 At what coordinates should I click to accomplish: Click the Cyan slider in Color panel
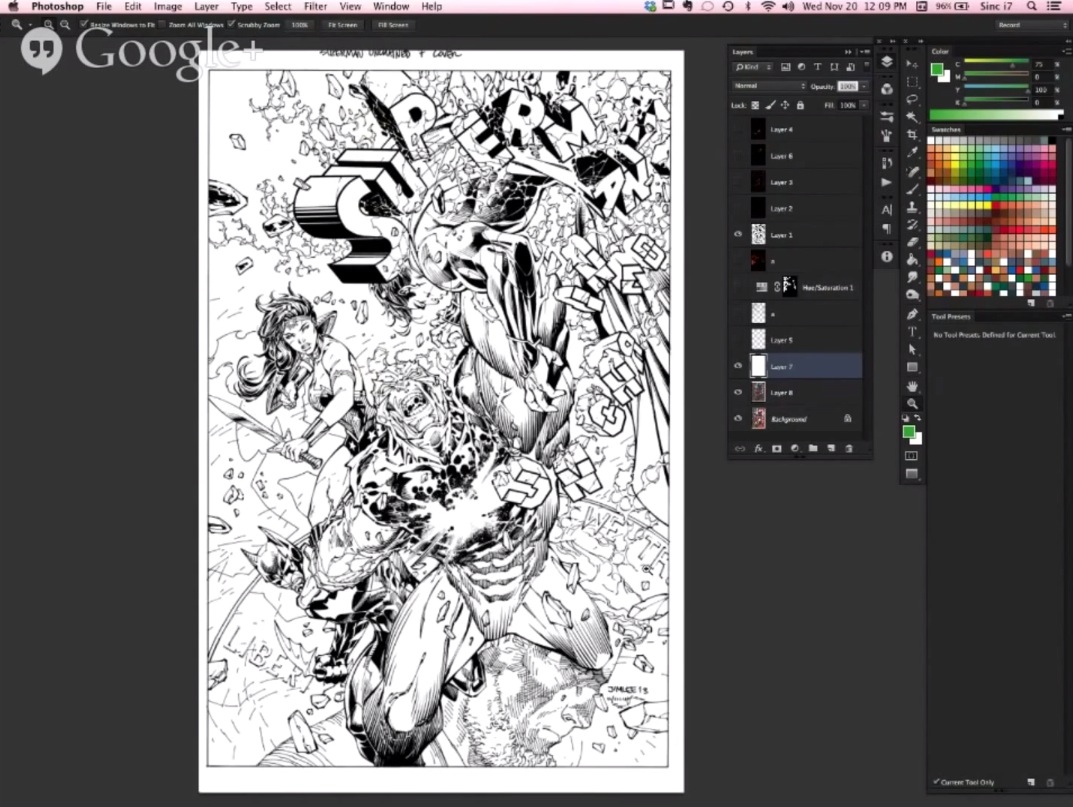[996, 64]
